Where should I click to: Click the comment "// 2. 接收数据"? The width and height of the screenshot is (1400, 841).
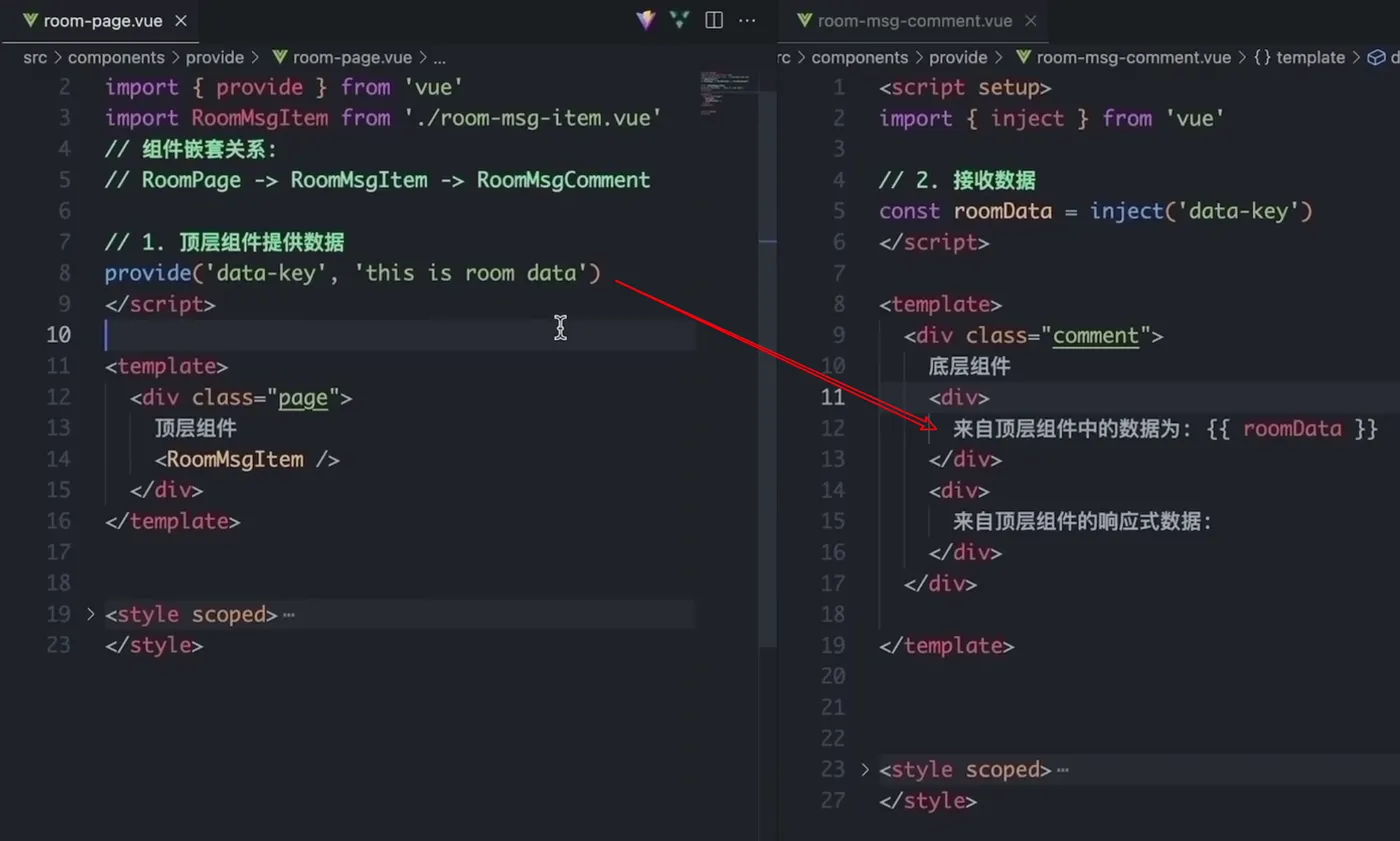point(957,180)
